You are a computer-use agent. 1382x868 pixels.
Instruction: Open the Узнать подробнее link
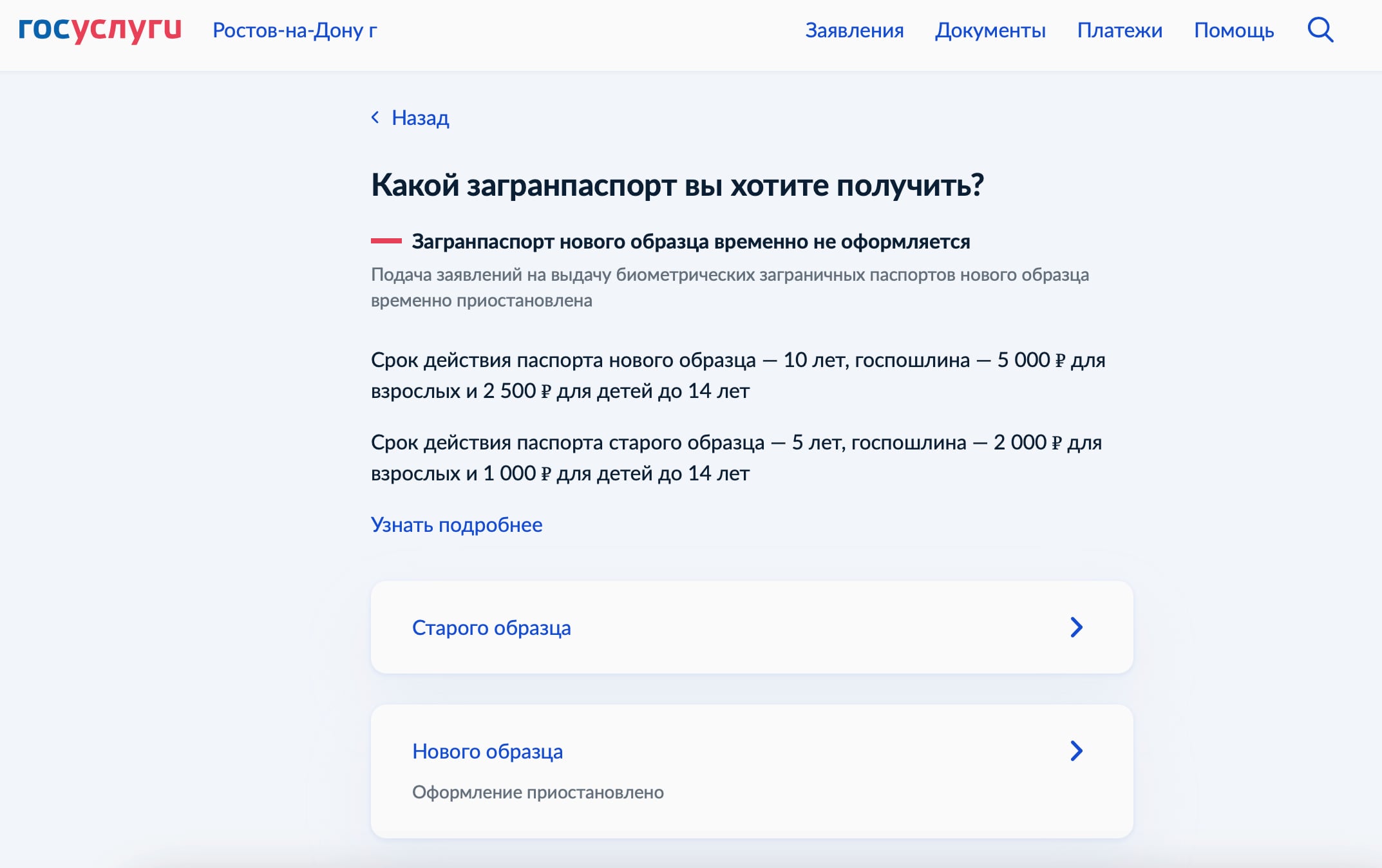click(x=457, y=525)
